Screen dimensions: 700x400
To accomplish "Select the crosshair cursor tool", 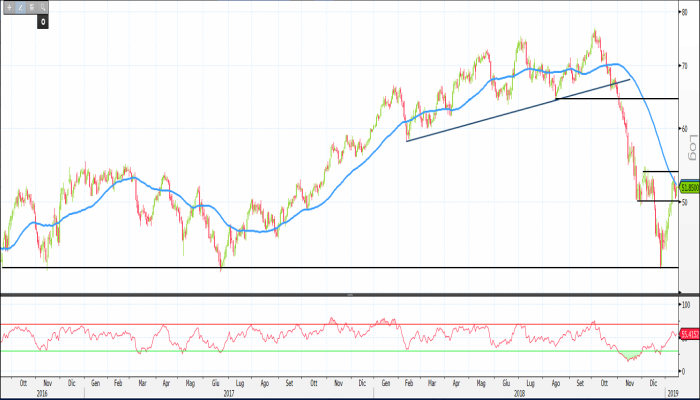I will coord(7,6).
